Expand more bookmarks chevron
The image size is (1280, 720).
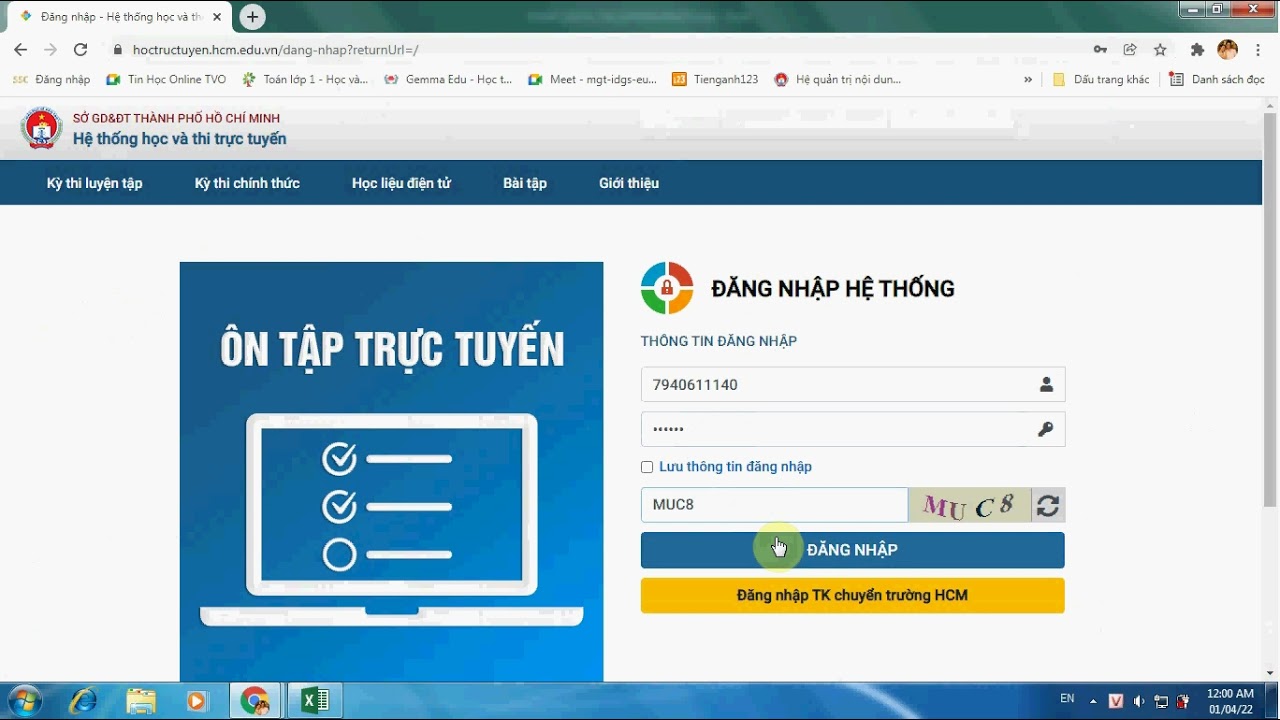[x=1028, y=79]
